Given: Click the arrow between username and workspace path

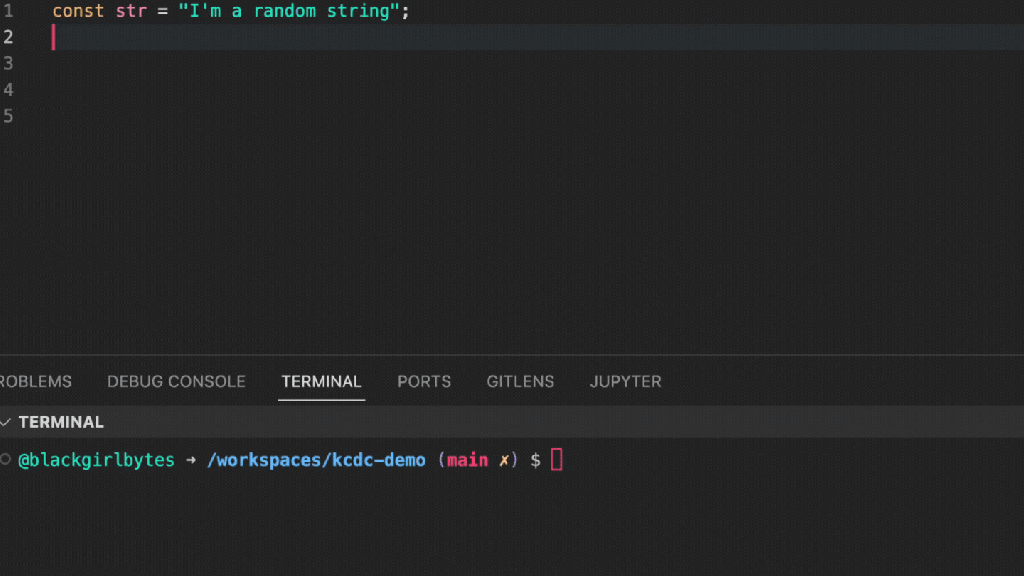Looking at the screenshot, I should click(x=192, y=460).
